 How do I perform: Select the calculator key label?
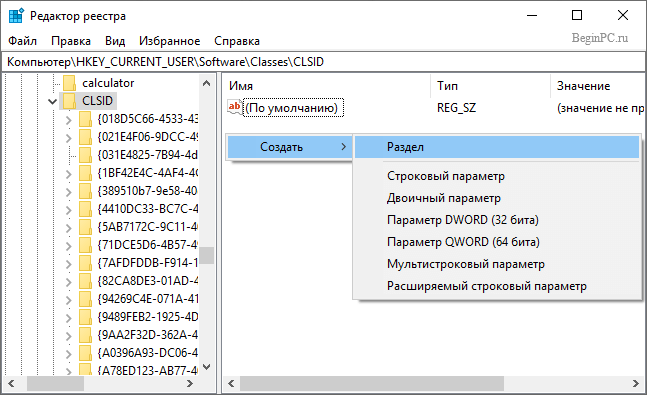(x=108, y=83)
